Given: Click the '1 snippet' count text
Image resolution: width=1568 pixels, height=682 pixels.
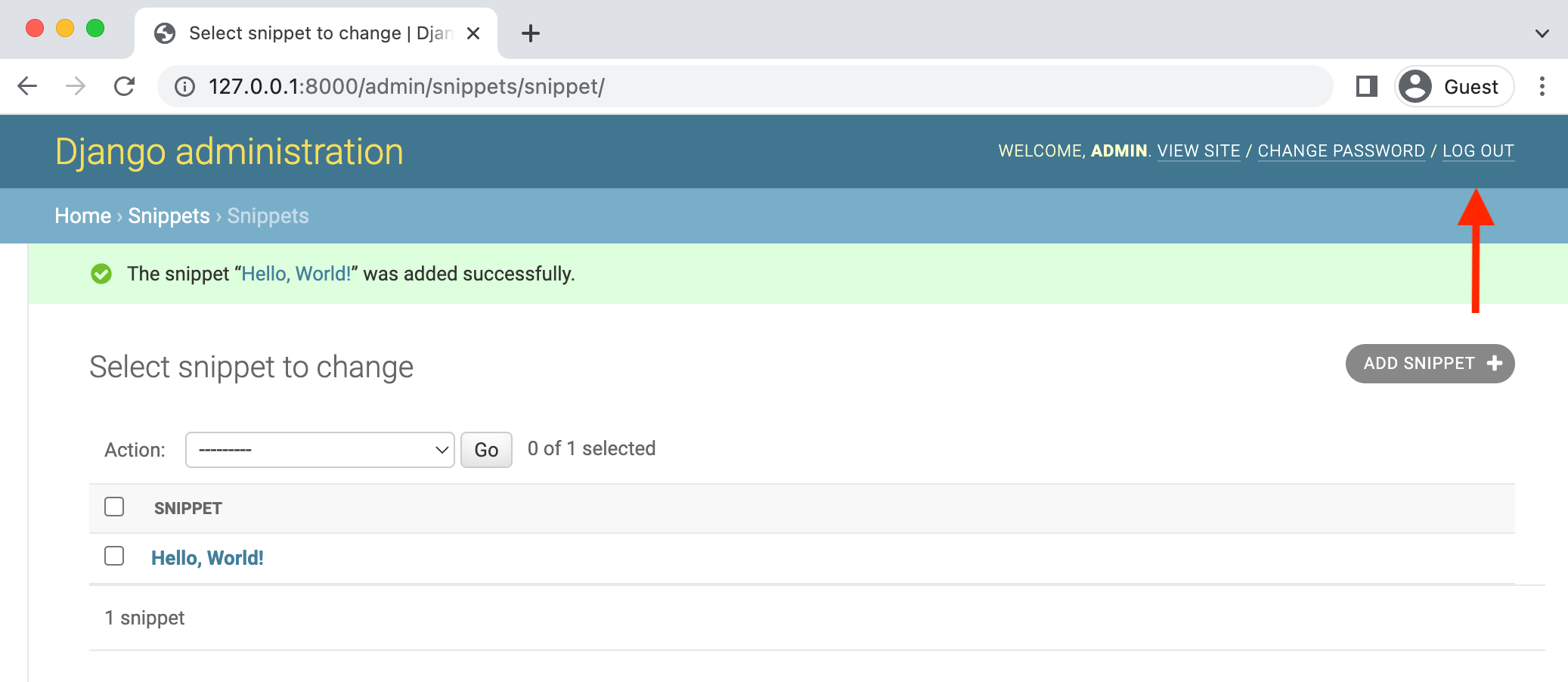Looking at the screenshot, I should click(144, 618).
